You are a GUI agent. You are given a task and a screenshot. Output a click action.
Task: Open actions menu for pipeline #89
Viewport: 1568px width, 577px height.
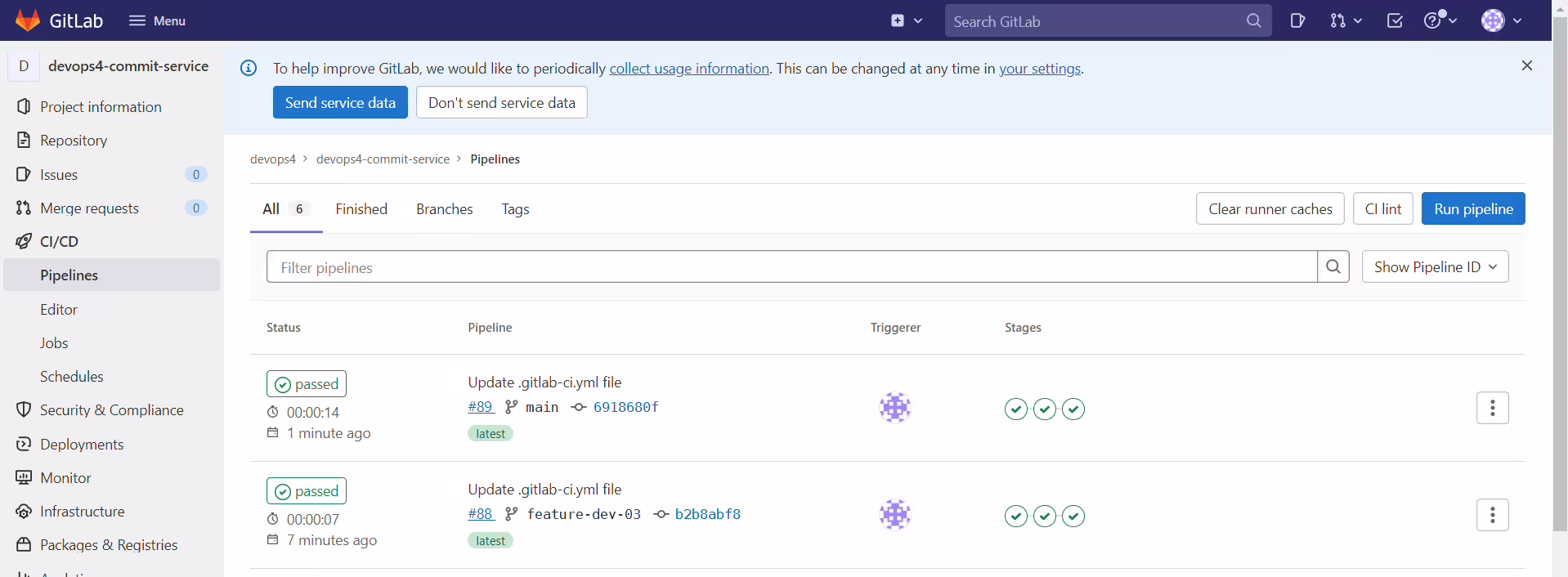pos(1492,408)
